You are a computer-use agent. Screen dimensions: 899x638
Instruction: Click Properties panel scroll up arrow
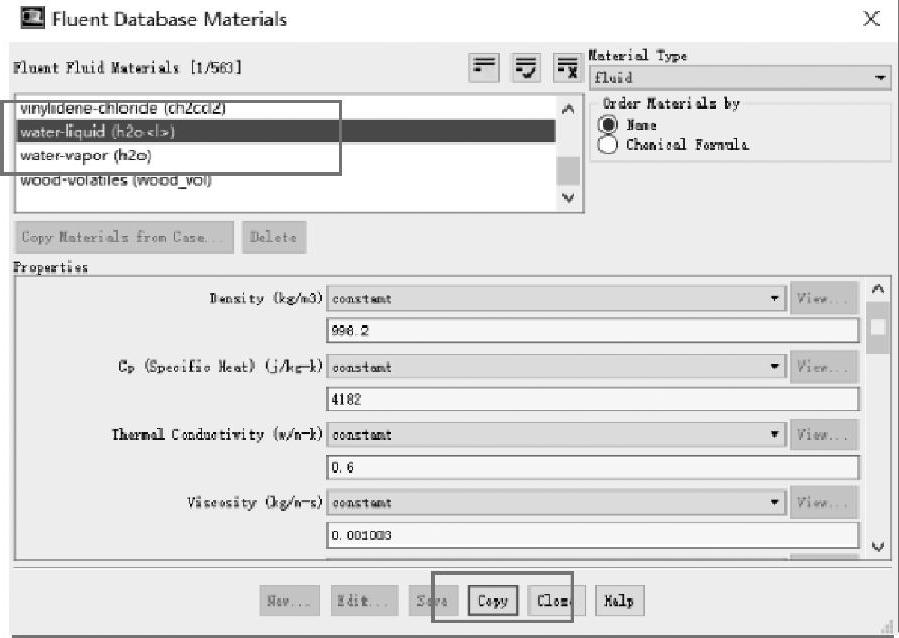click(878, 289)
